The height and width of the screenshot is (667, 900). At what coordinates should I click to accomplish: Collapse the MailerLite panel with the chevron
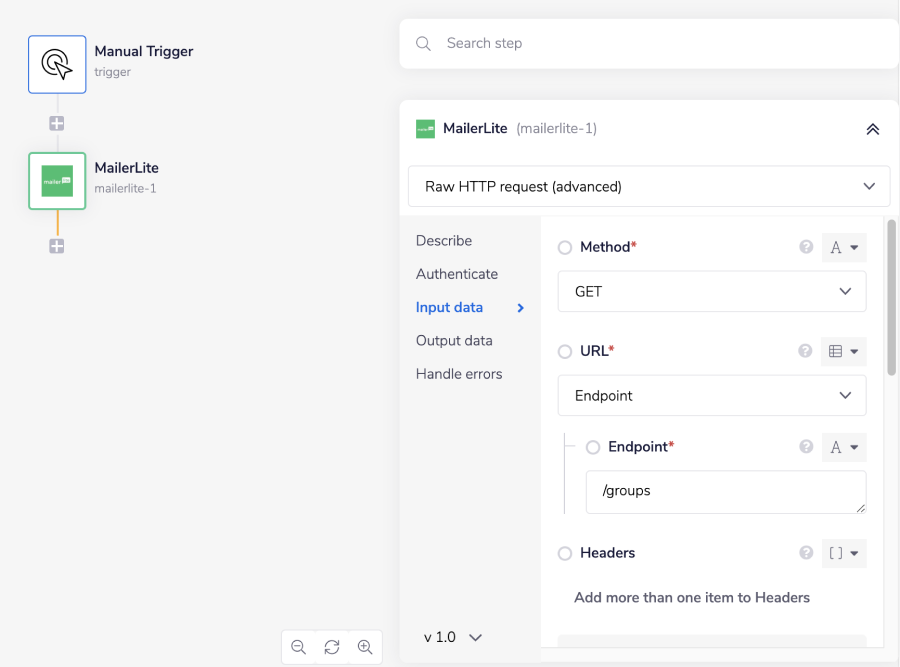(872, 129)
